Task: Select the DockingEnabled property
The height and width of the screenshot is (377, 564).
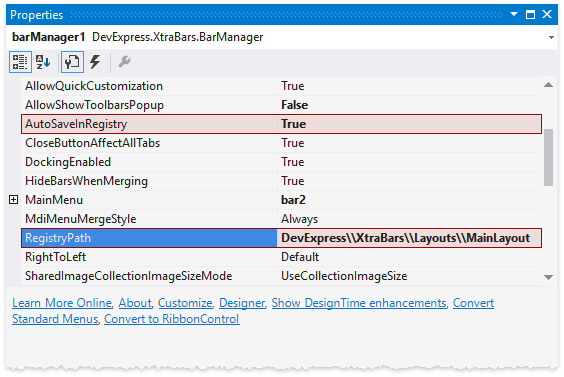Action: pyautogui.click(x=149, y=162)
